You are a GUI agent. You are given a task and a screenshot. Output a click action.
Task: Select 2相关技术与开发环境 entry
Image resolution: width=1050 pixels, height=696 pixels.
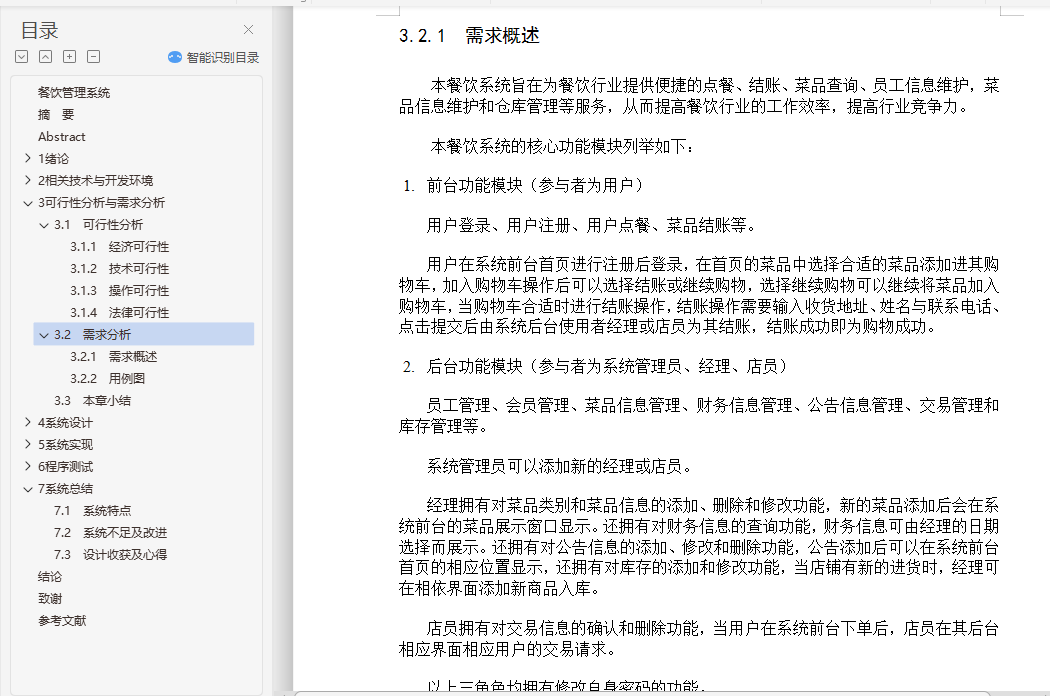tap(96, 180)
